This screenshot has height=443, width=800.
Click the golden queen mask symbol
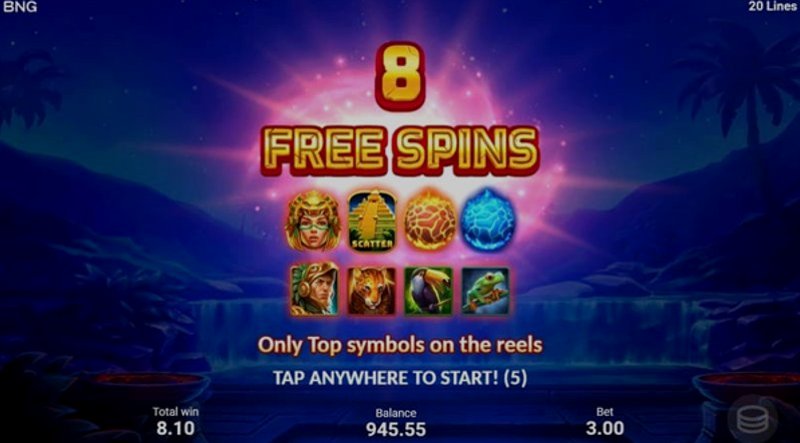(x=313, y=220)
